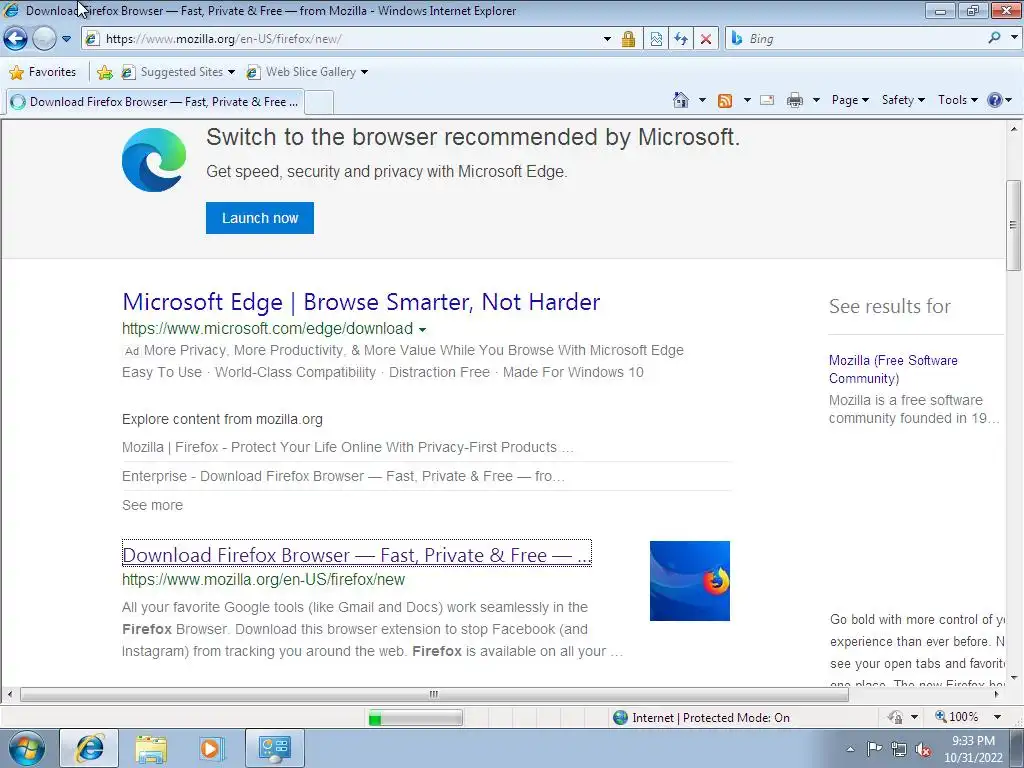The width and height of the screenshot is (1024, 768).
Task: Click the RSS feeds icon
Action: point(725,100)
